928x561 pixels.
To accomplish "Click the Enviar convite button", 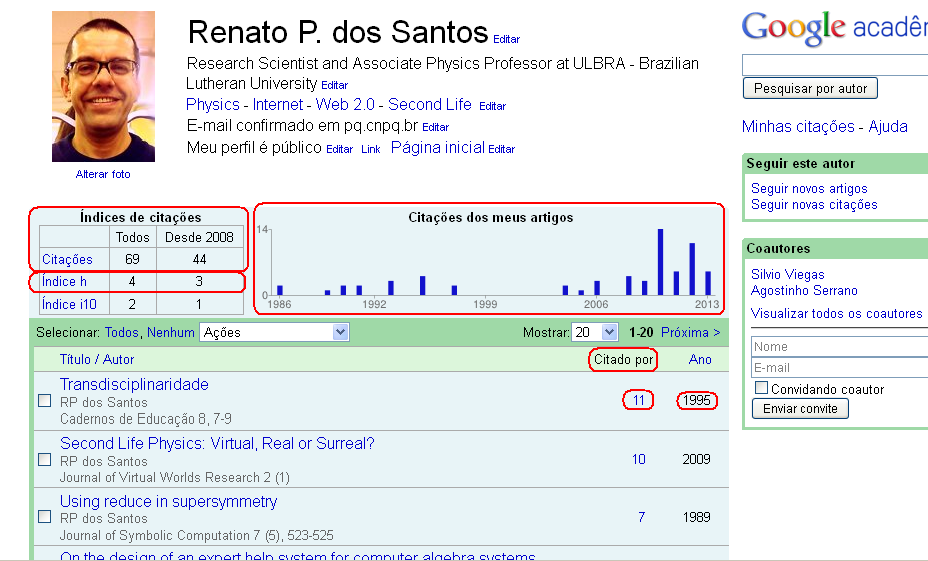I will pos(800,409).
